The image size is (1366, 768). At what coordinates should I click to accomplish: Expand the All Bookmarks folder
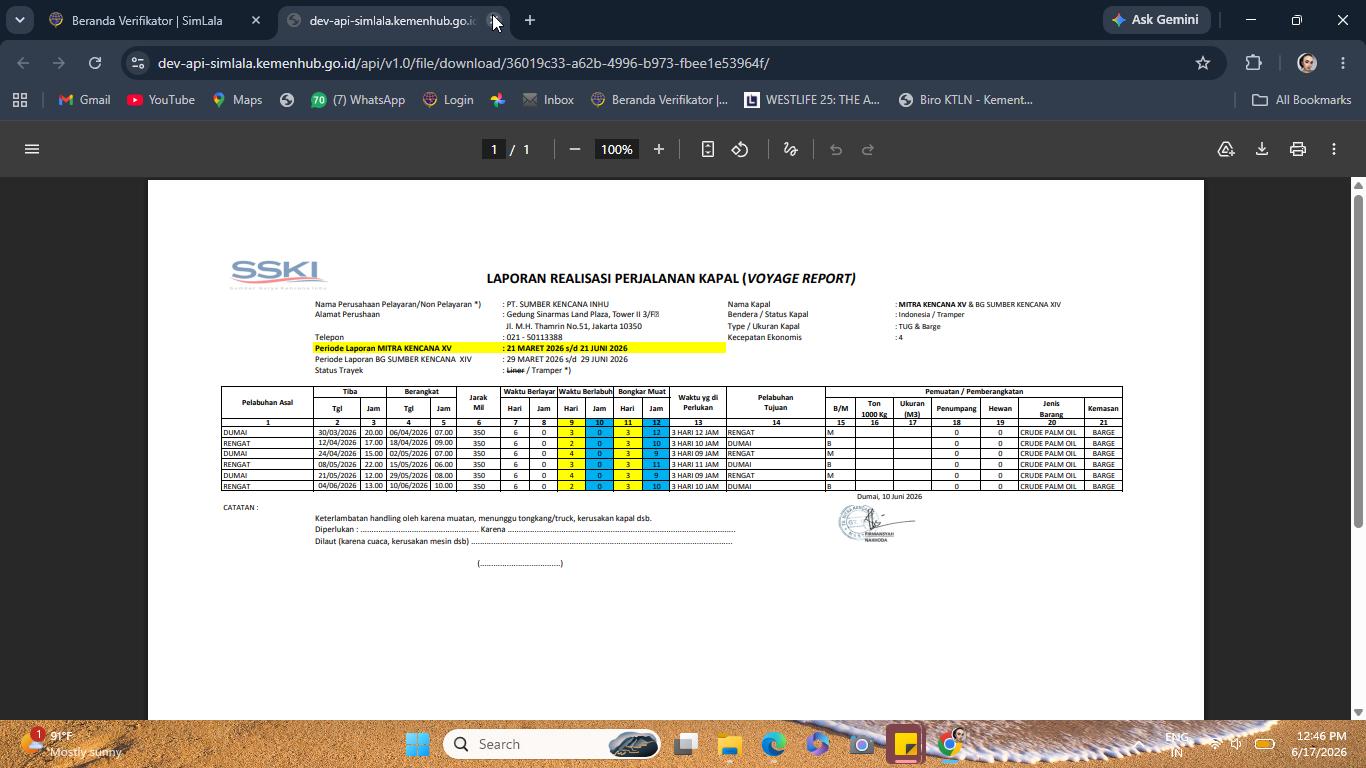tap(1302, 100)
